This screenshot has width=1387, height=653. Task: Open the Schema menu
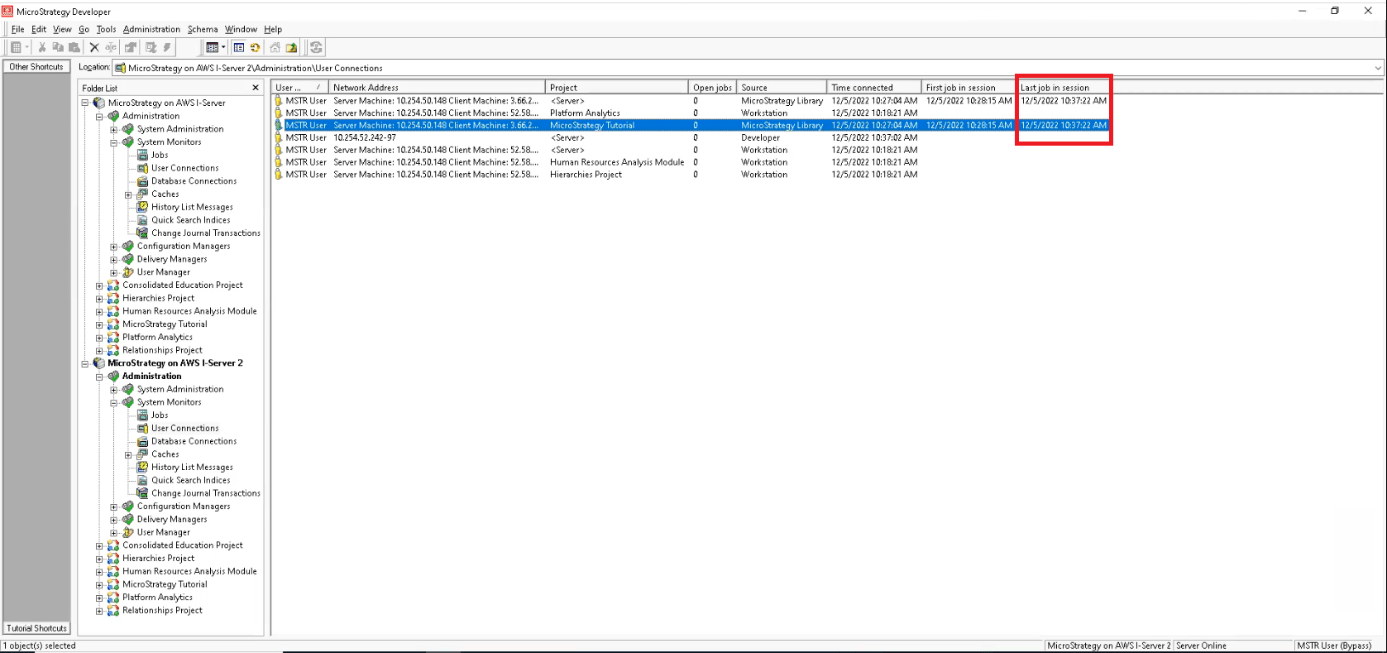point(203,29)
